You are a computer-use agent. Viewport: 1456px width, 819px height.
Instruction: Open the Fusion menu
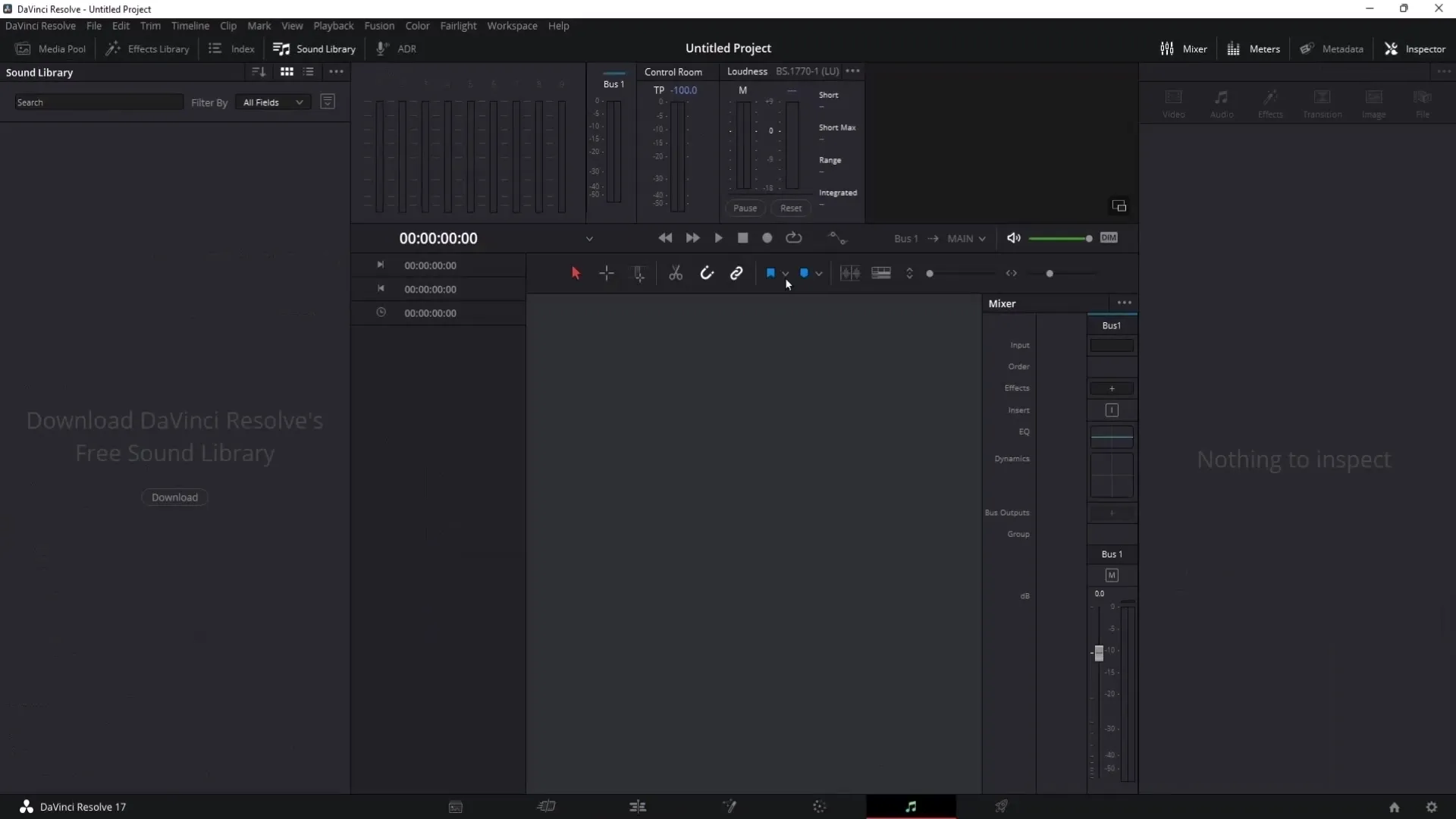(379, 26)
